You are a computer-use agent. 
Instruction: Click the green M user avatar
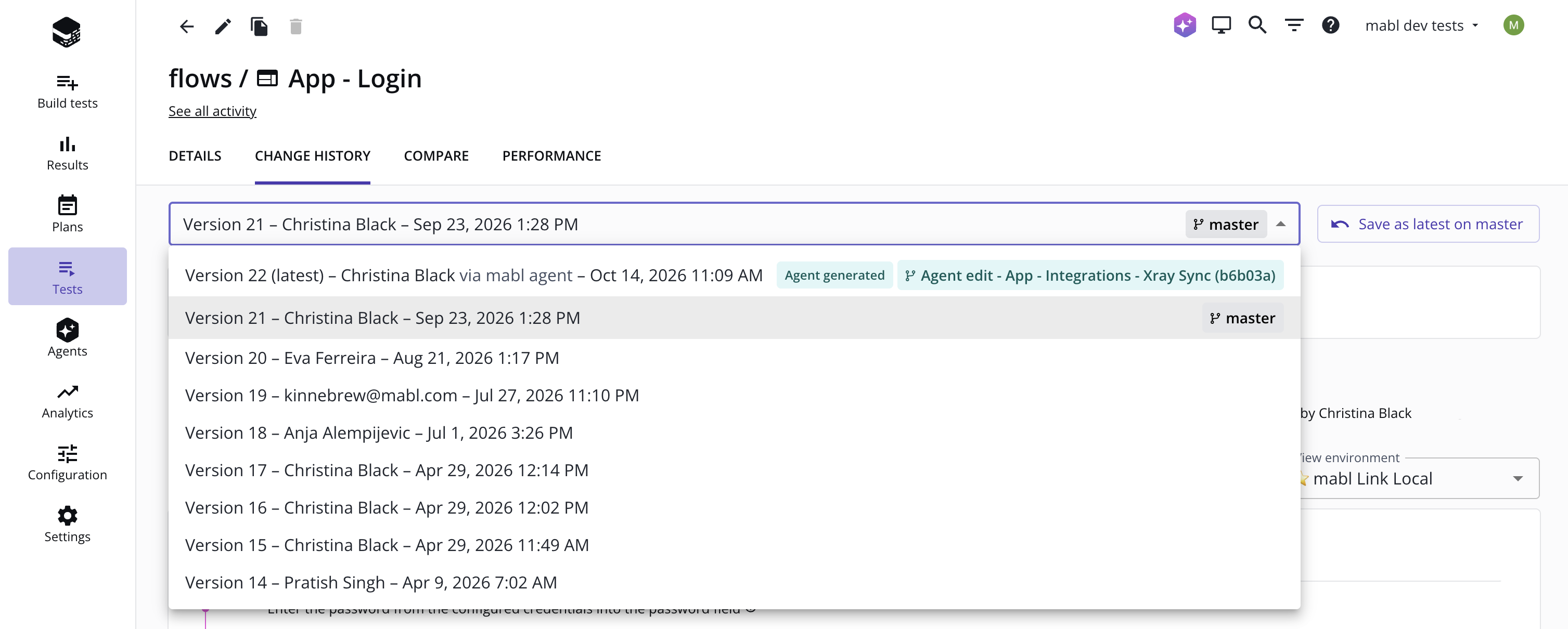point(1513,25)
